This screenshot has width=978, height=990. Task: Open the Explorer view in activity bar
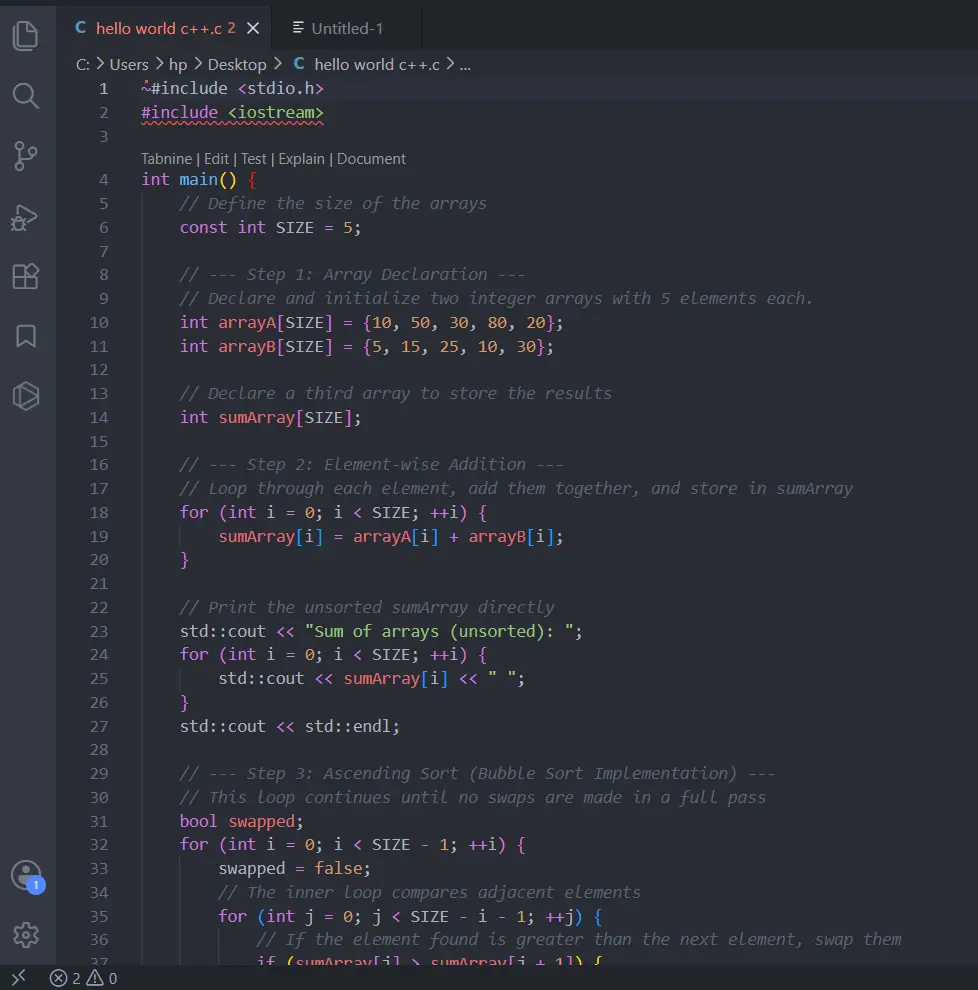tap(25, 35)
